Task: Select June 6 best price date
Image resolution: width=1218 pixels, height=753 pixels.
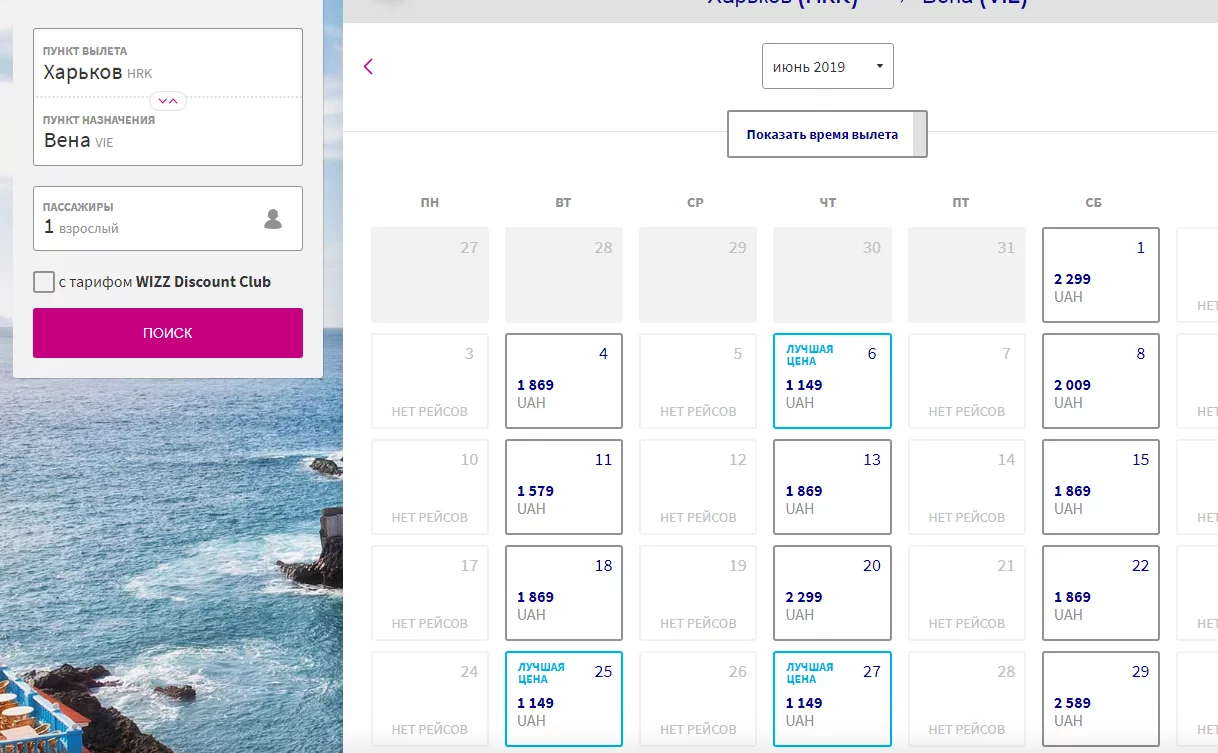Action: (x=832, y=381)
